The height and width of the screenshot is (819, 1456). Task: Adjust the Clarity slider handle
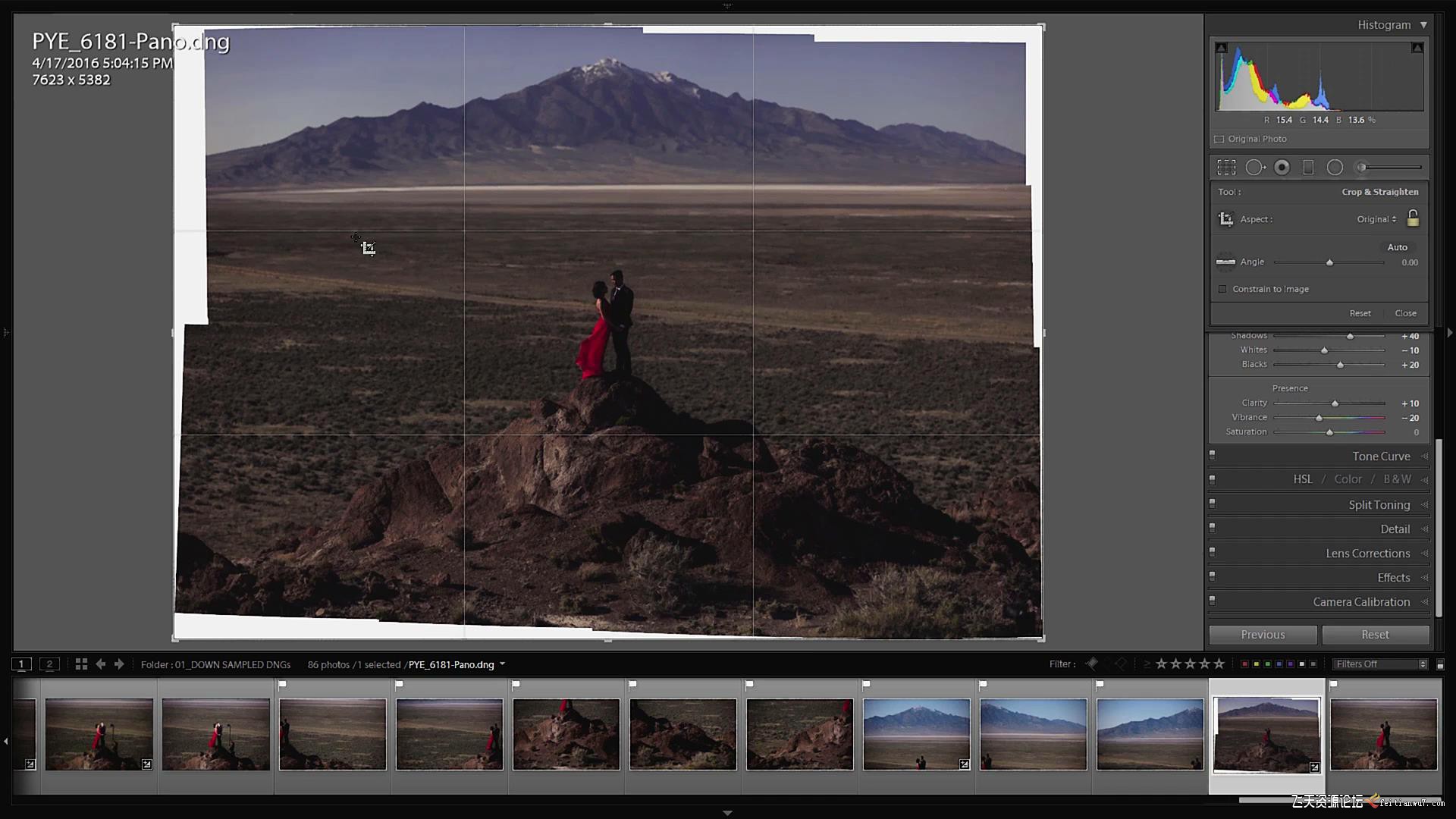point(1335,403)
